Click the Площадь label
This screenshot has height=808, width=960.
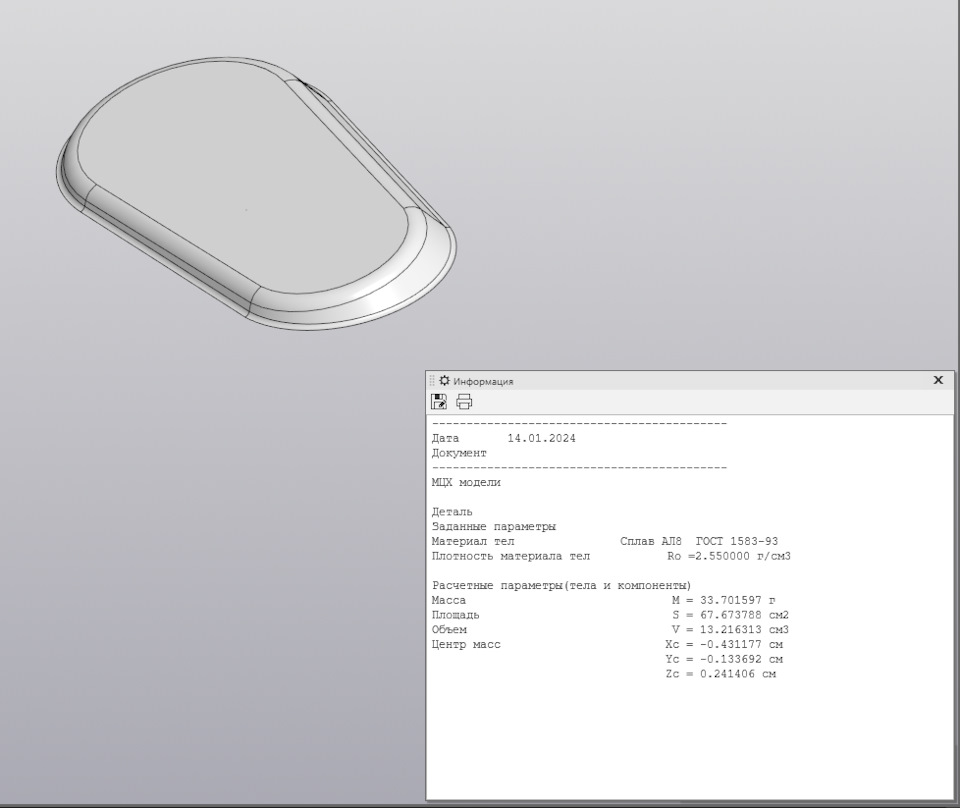(456, 615)
